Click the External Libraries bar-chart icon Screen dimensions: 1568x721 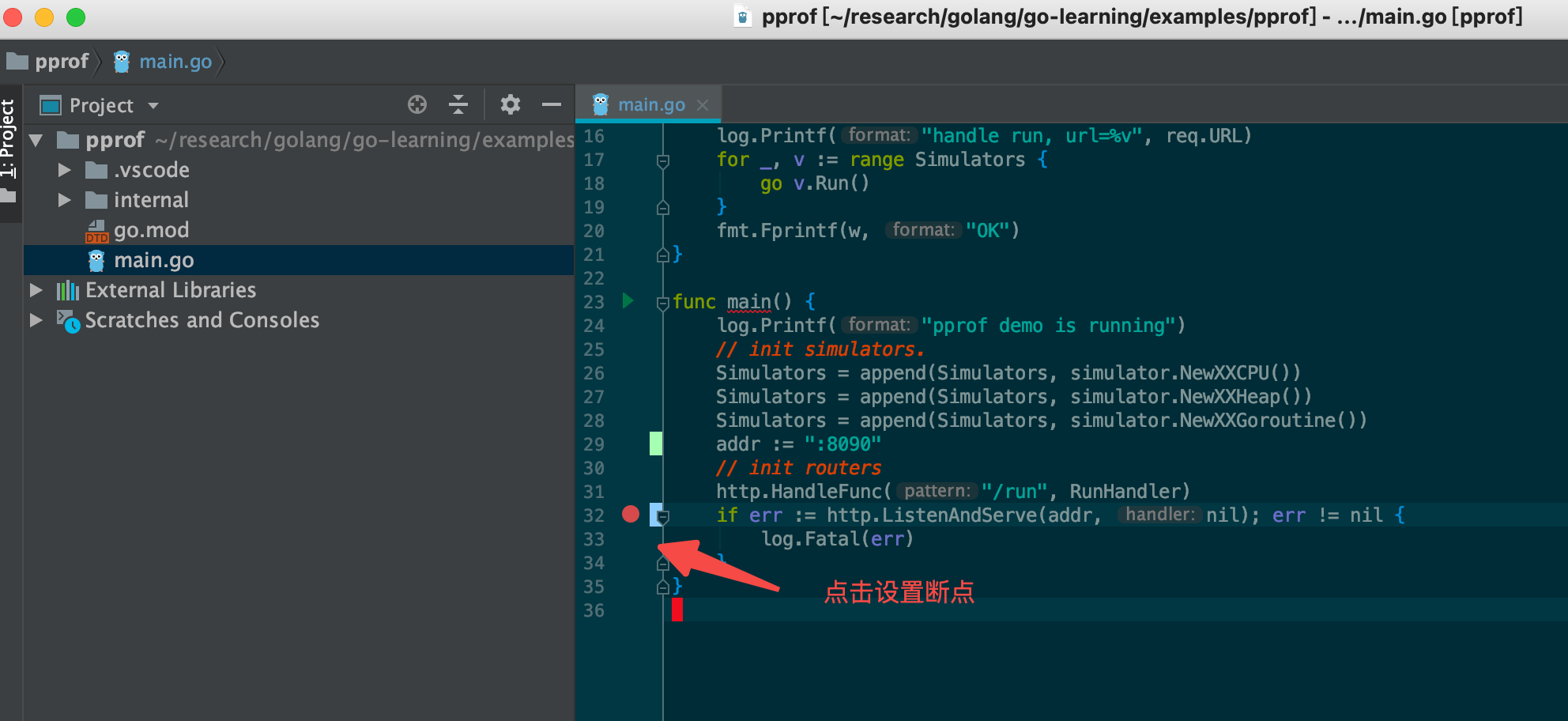67,289
